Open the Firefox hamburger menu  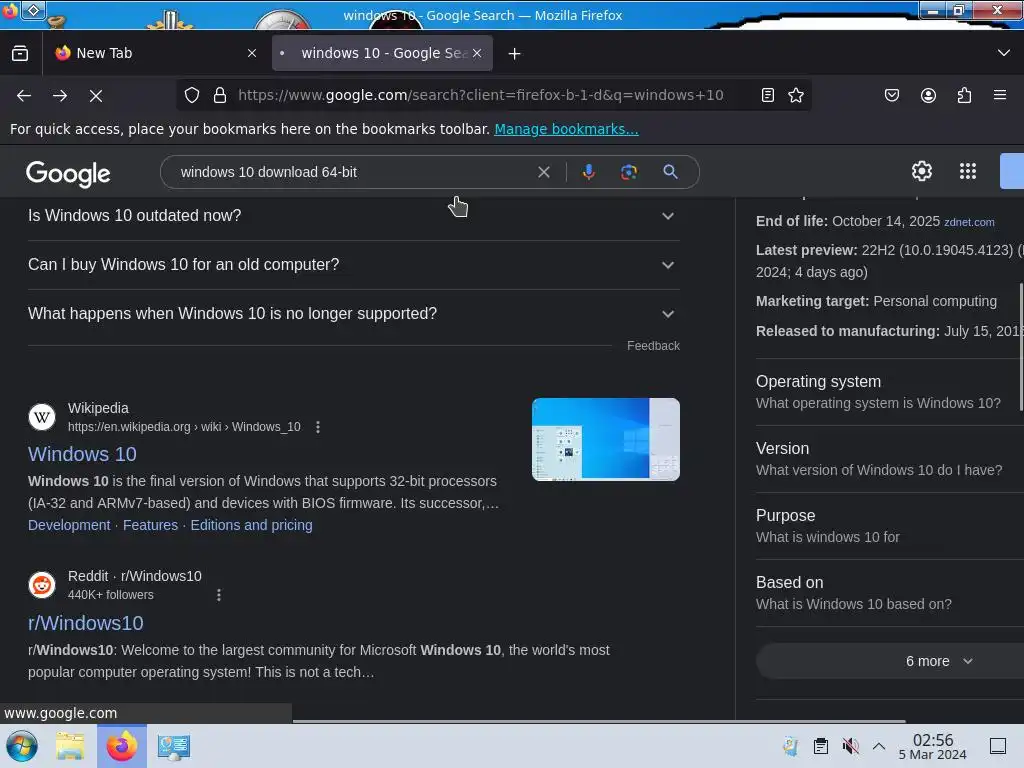(1000, 95)
